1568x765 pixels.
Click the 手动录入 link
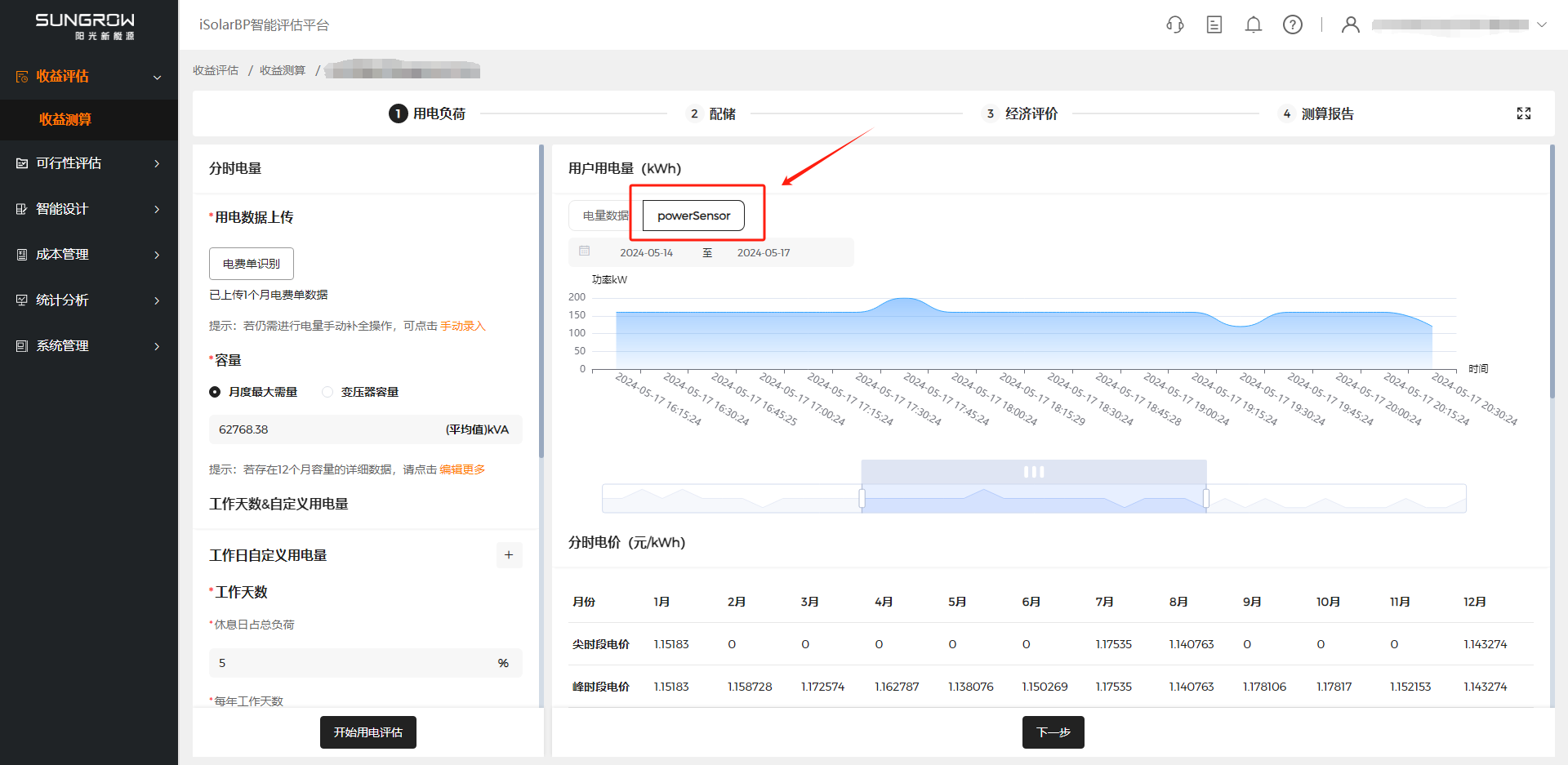(463, 326)
